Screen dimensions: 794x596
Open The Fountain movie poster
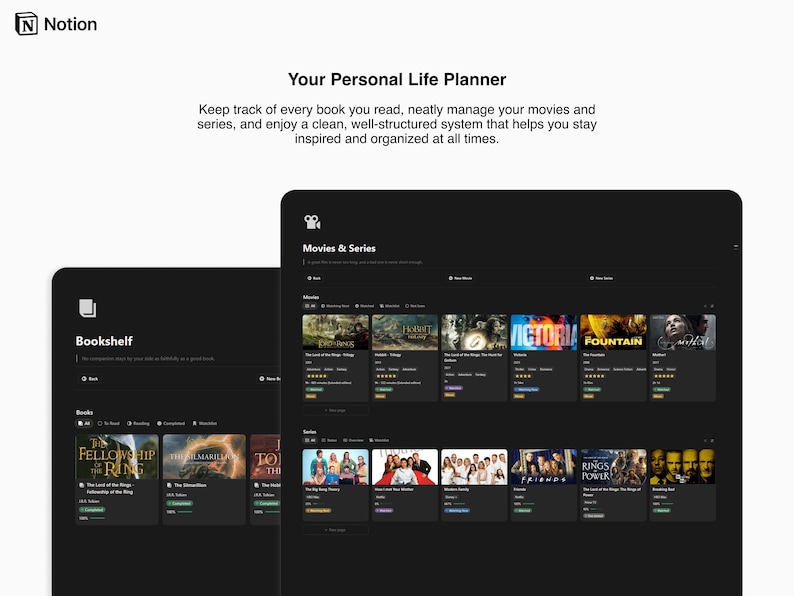(x=613, y=332)
